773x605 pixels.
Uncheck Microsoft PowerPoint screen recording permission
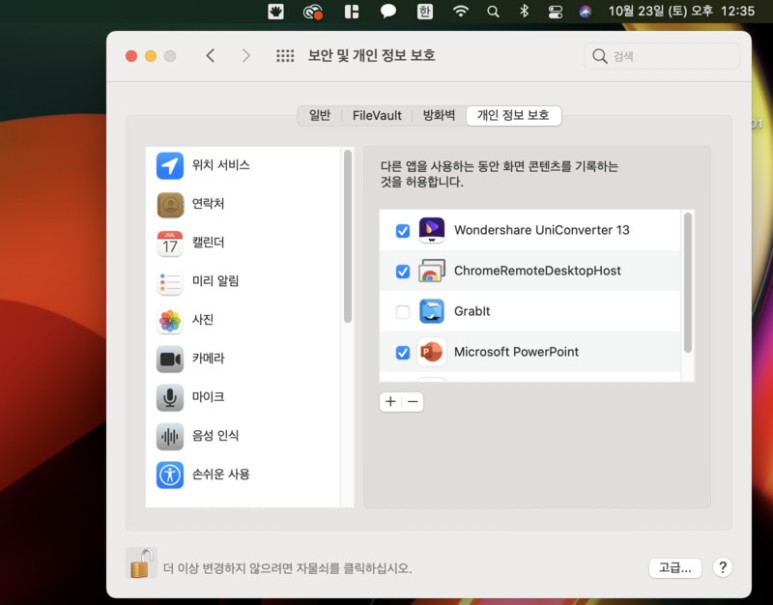tap(403, 353)
